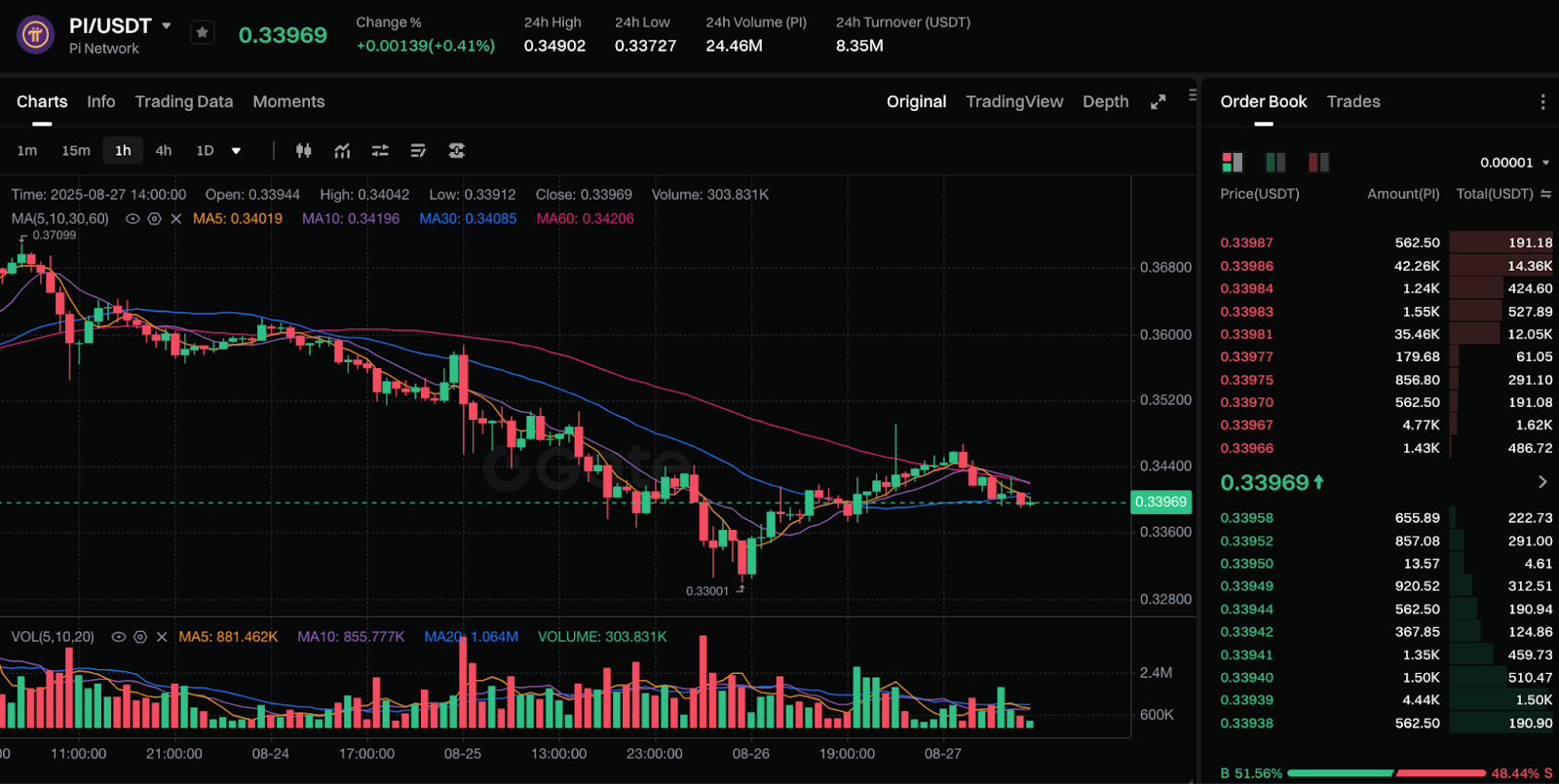
Task: Remove MA indicator with X
Action: click(x=176, y=219)
